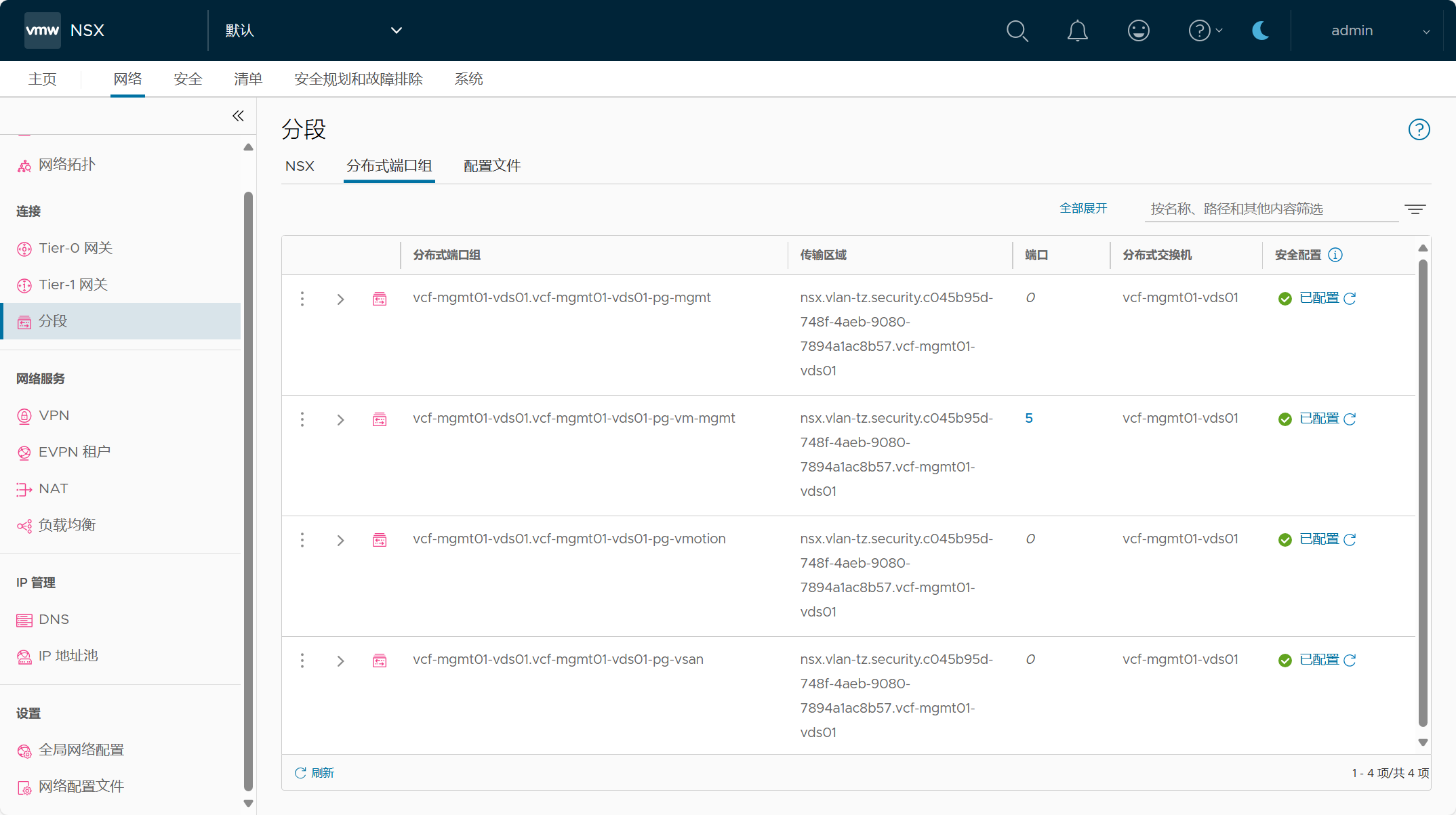Click info icon next to 安全配置 header
1456x815 pixels.
1335,255
